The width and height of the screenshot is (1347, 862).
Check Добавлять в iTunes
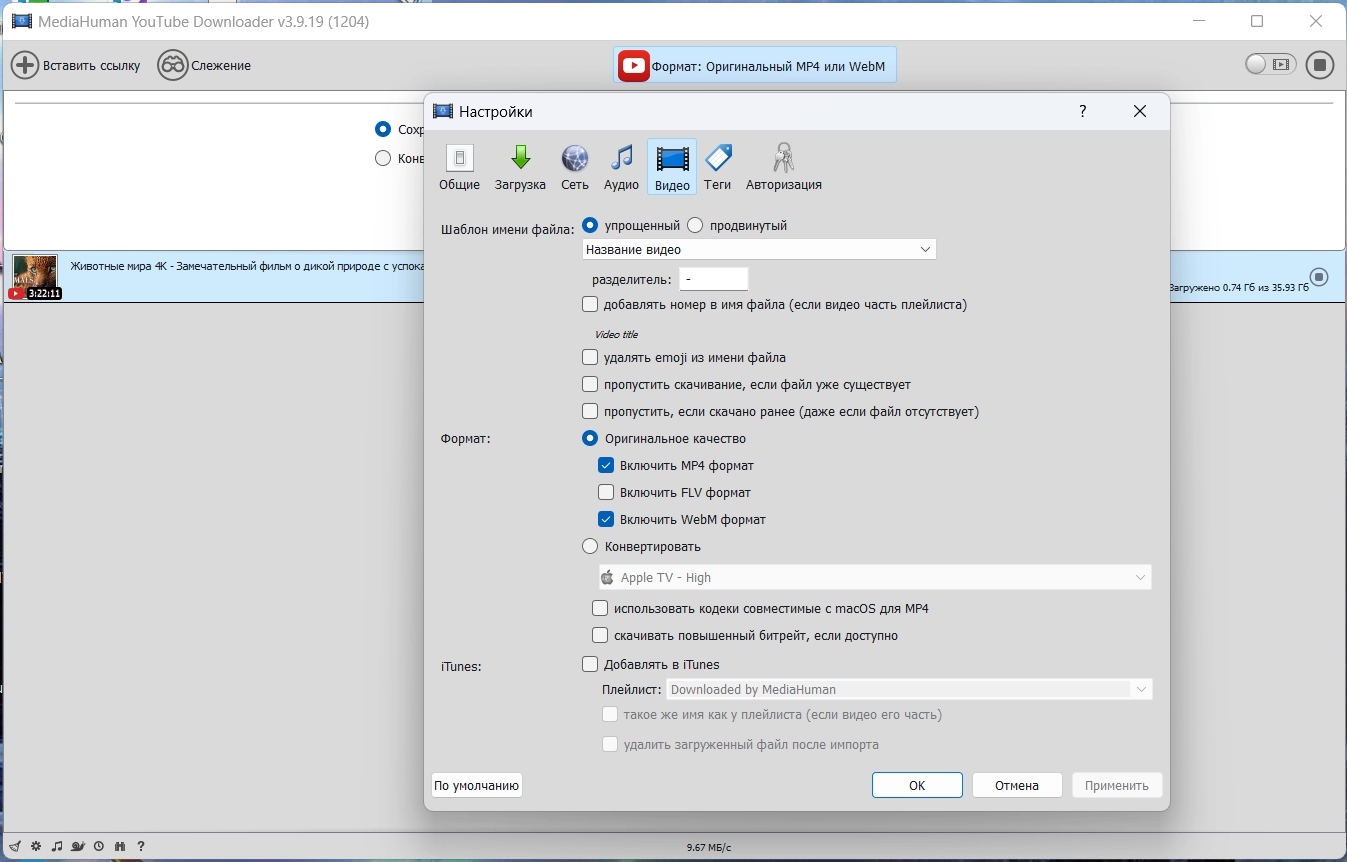click(590, 665)
